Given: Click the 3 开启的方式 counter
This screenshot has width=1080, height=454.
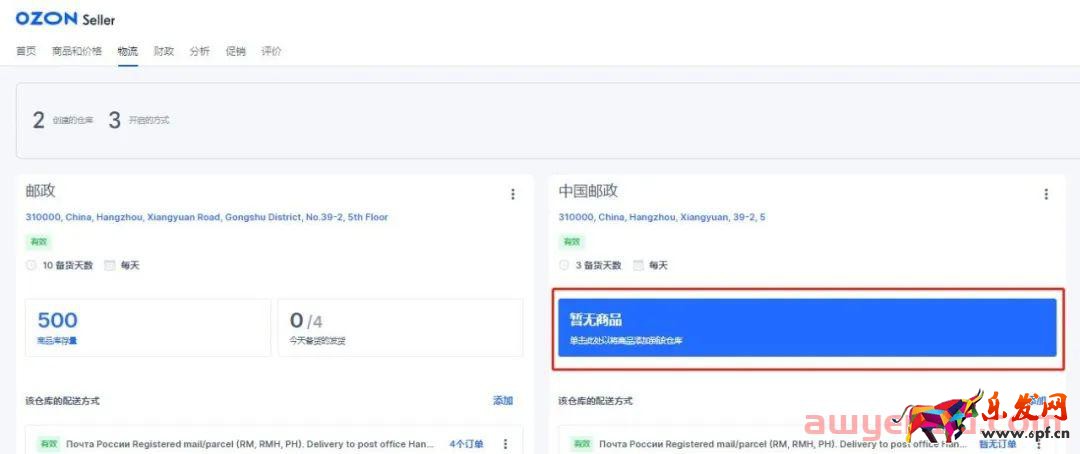Looking at the screenshot, I should tap(138, 121).
